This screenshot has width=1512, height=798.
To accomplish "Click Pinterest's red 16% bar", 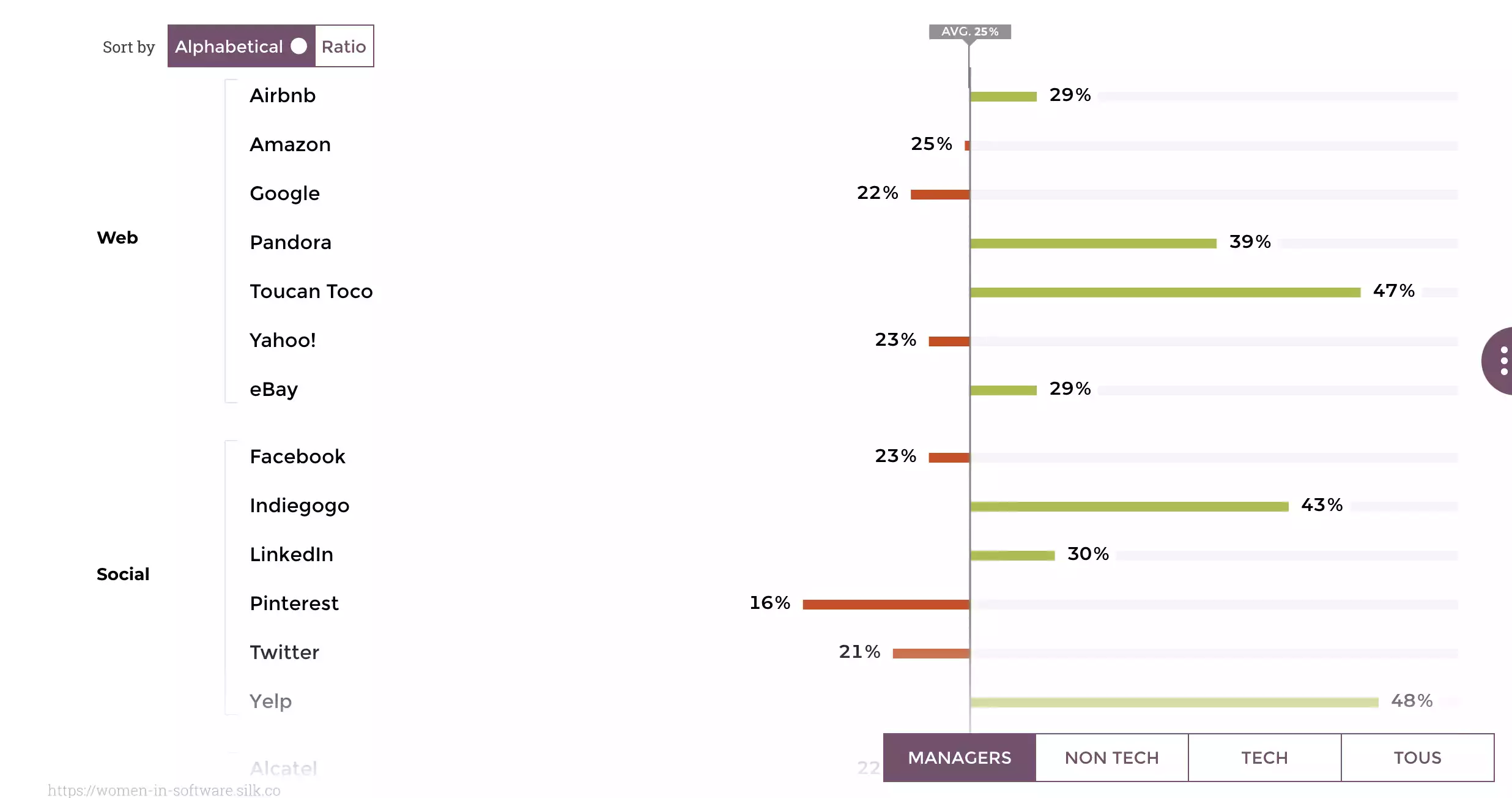I will point(886,605).
